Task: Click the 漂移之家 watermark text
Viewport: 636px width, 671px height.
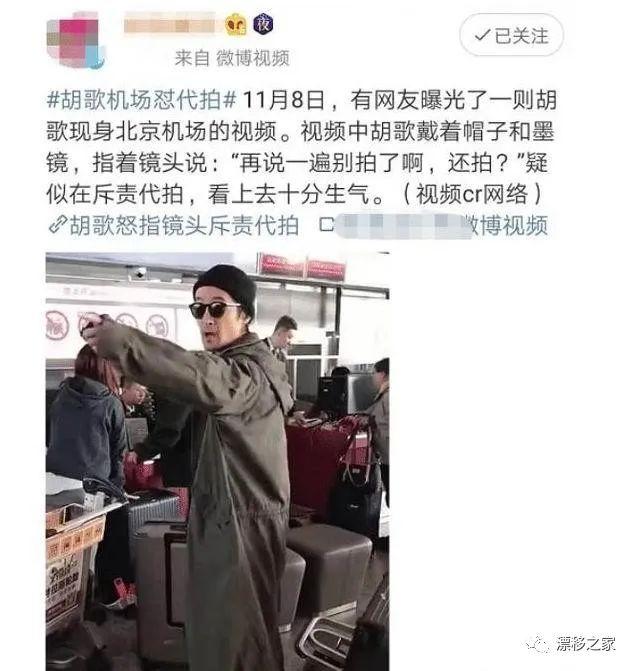Action: click(x=585, y=644)
